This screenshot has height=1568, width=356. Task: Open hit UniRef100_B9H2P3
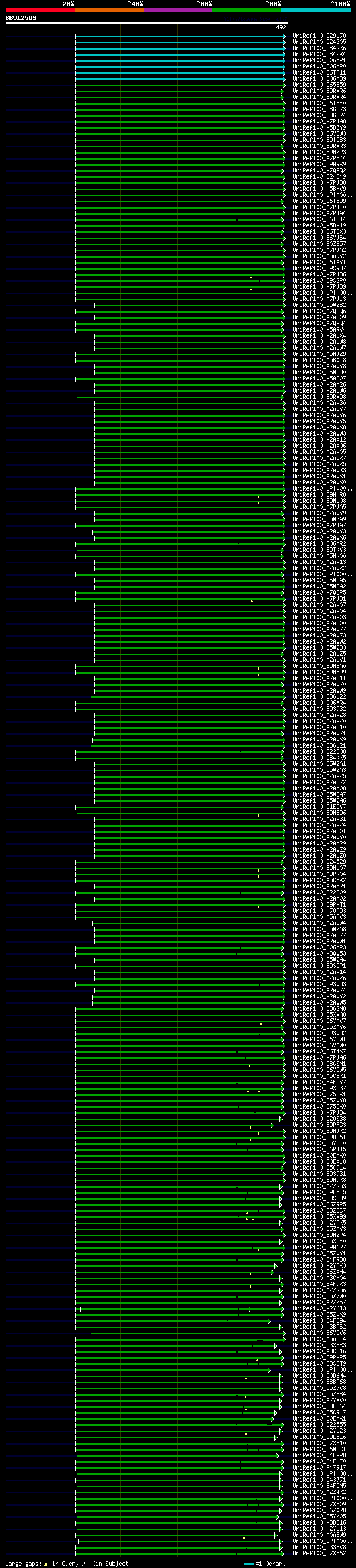tap(319, 152)
